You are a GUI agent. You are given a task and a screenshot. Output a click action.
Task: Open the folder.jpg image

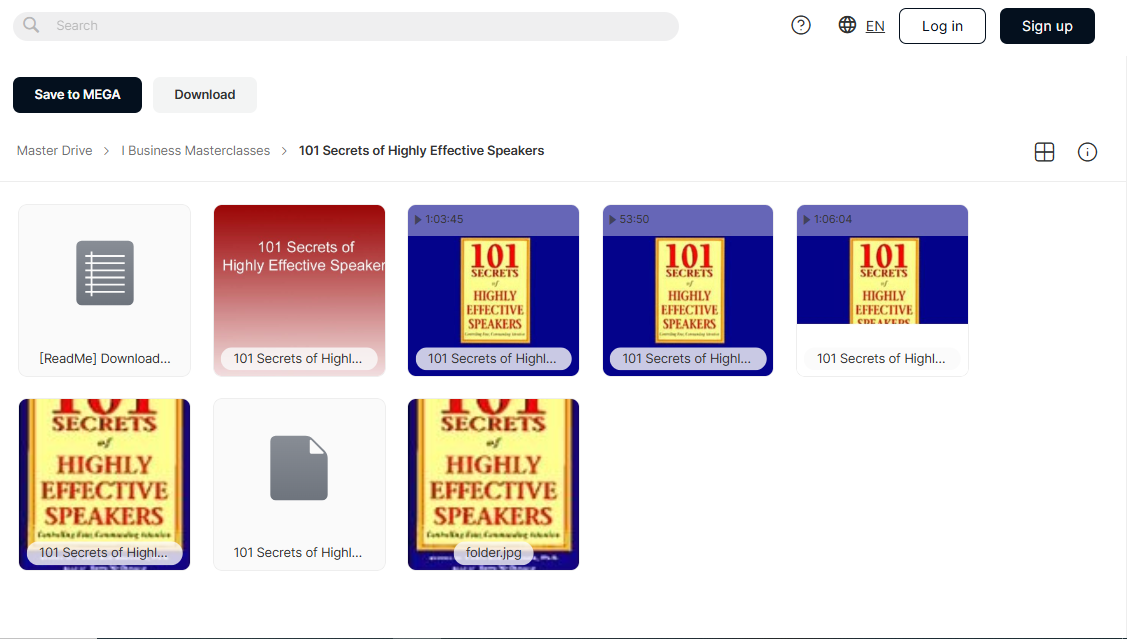click(494, 484)
